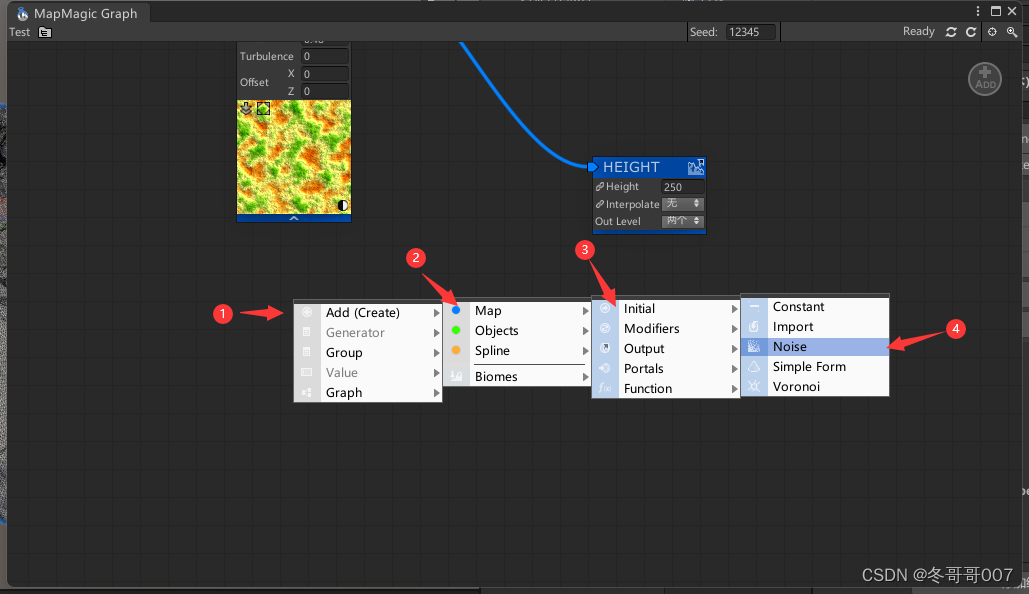Image resolution: width=1029 pixels, height=594 pixels.
Task: Toggle the contrast half-circle on the noise preview
Action: point(342,206)
